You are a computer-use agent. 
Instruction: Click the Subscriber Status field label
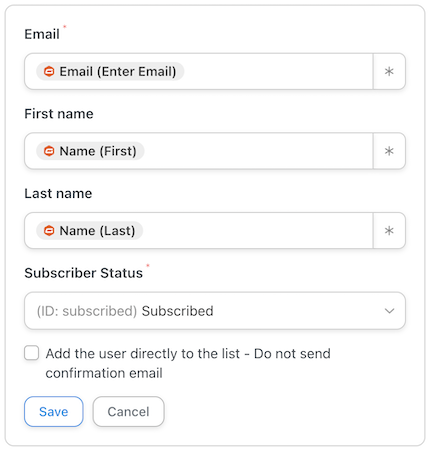(x=84, y=273)
